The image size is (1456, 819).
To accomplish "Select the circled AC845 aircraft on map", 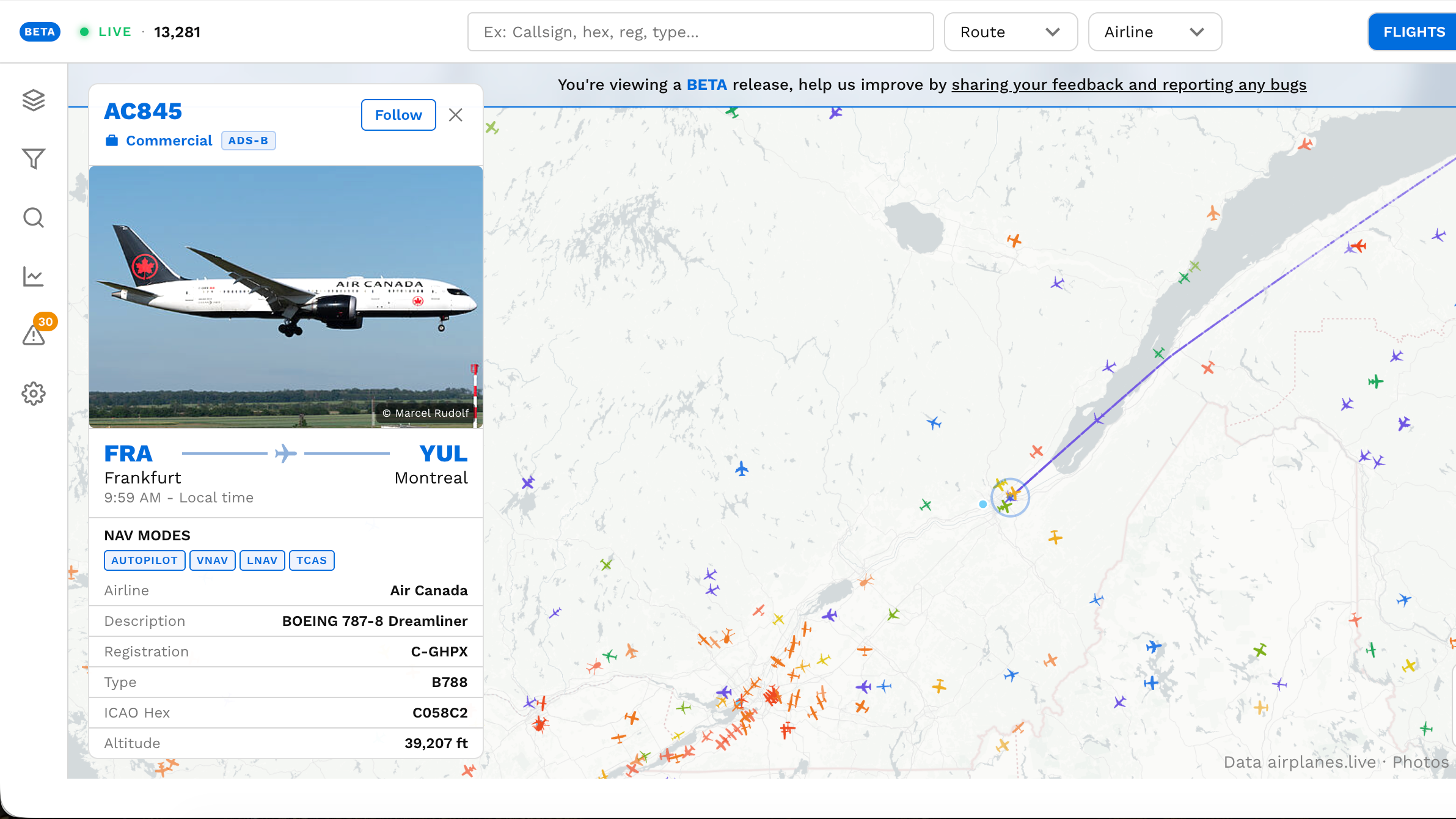I will point(1010,497).
